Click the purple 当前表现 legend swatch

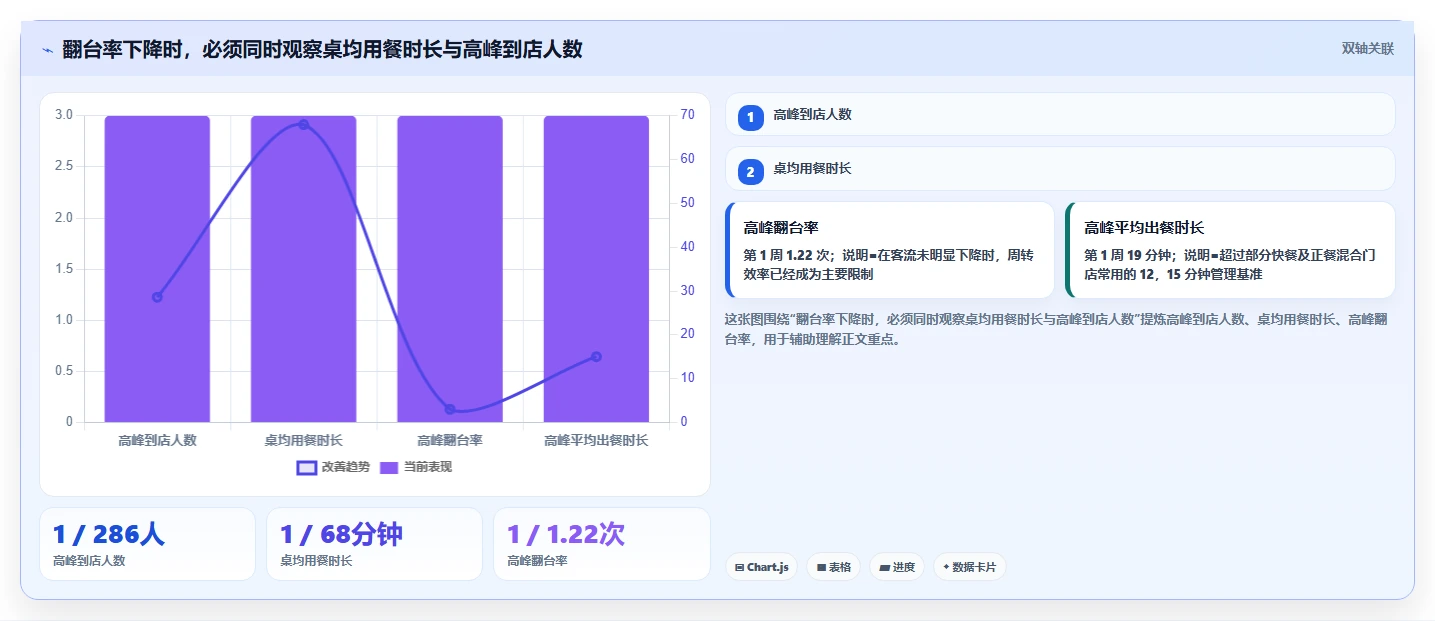[x=390, y=467]
